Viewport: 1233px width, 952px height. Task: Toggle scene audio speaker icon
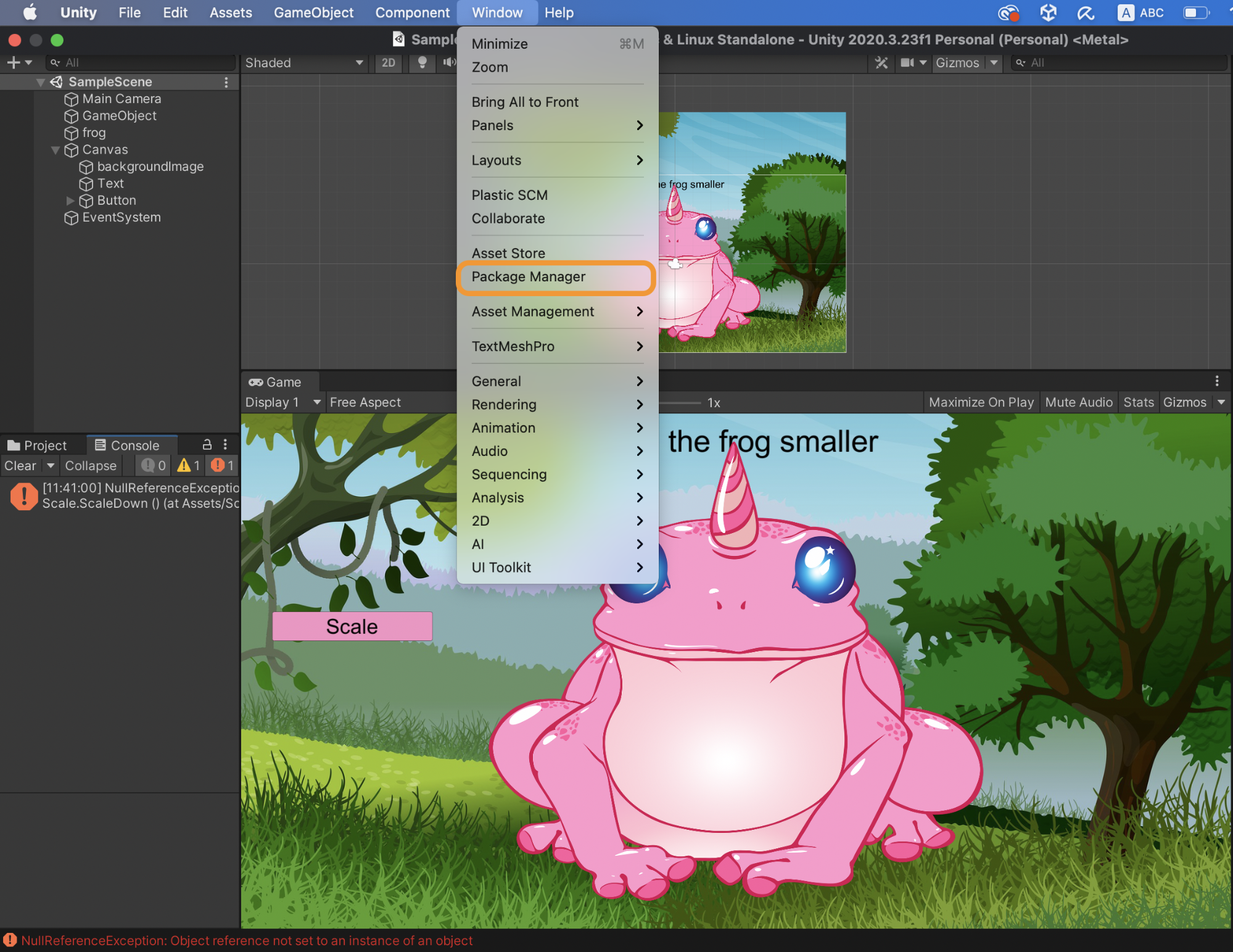pos(449,62)
